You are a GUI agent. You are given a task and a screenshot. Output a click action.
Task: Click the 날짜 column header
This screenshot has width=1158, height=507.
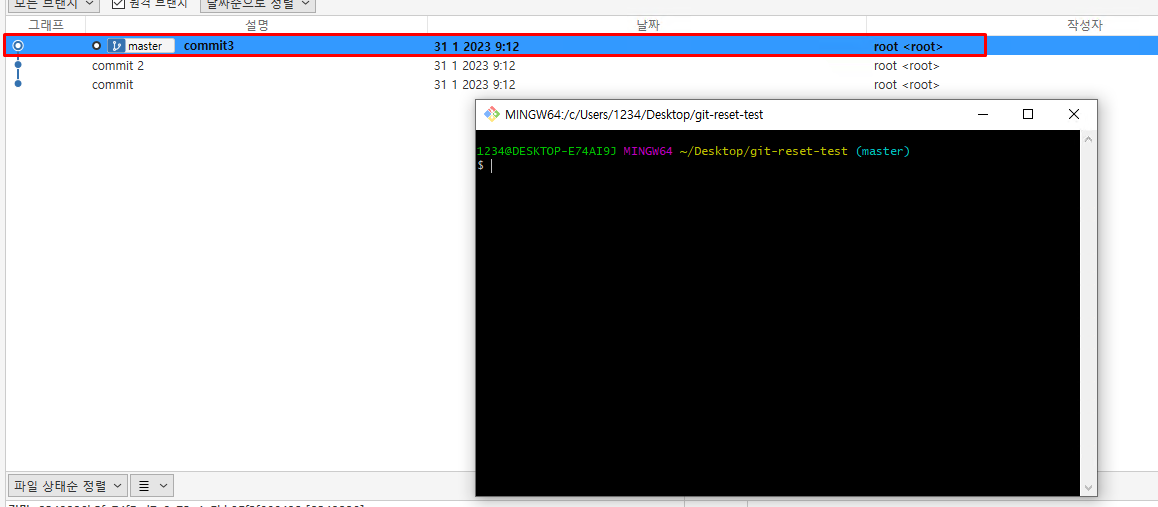click(x=648, y=25)
